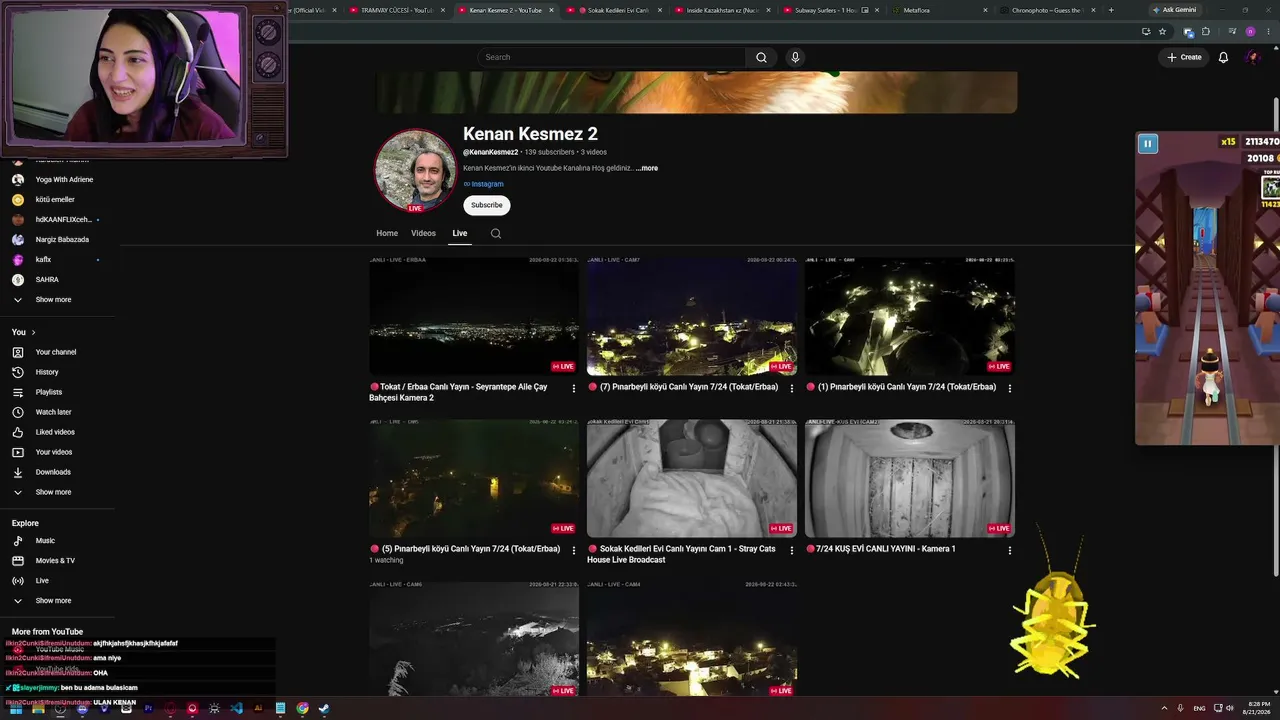1280x720 pixels.
Task: Switch to the Chronophoto browser tab
Action: coord(1048,10)
